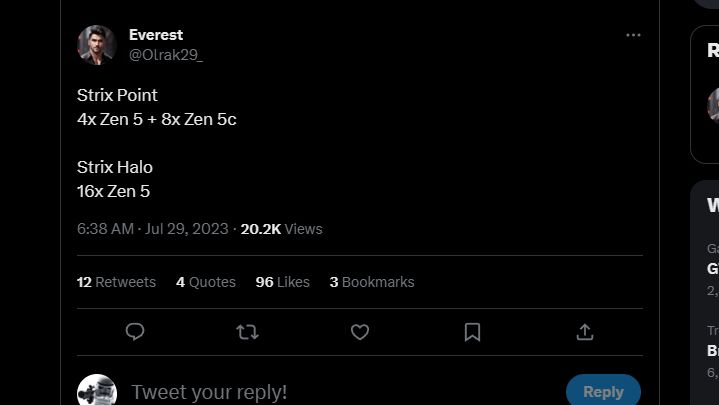Show the 12 Retweets list

pyautogui.click(x=116, y=282)
